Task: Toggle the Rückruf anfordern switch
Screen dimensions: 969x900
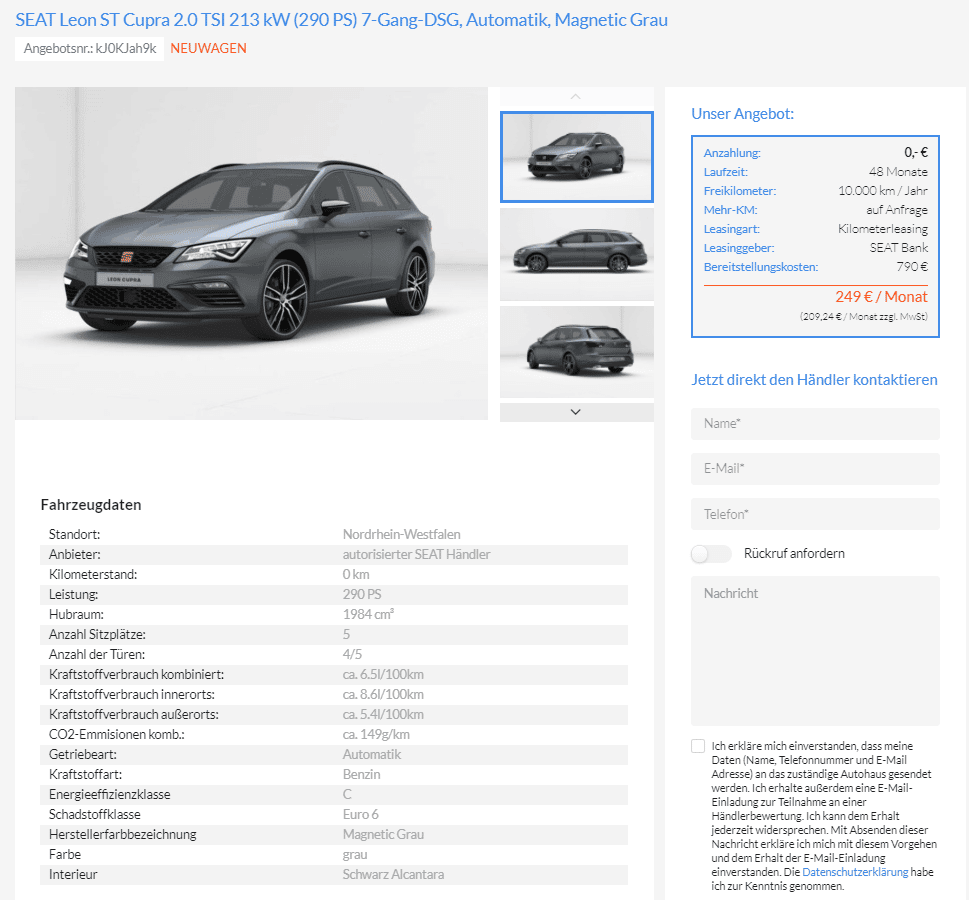Action: coord(711,554)
